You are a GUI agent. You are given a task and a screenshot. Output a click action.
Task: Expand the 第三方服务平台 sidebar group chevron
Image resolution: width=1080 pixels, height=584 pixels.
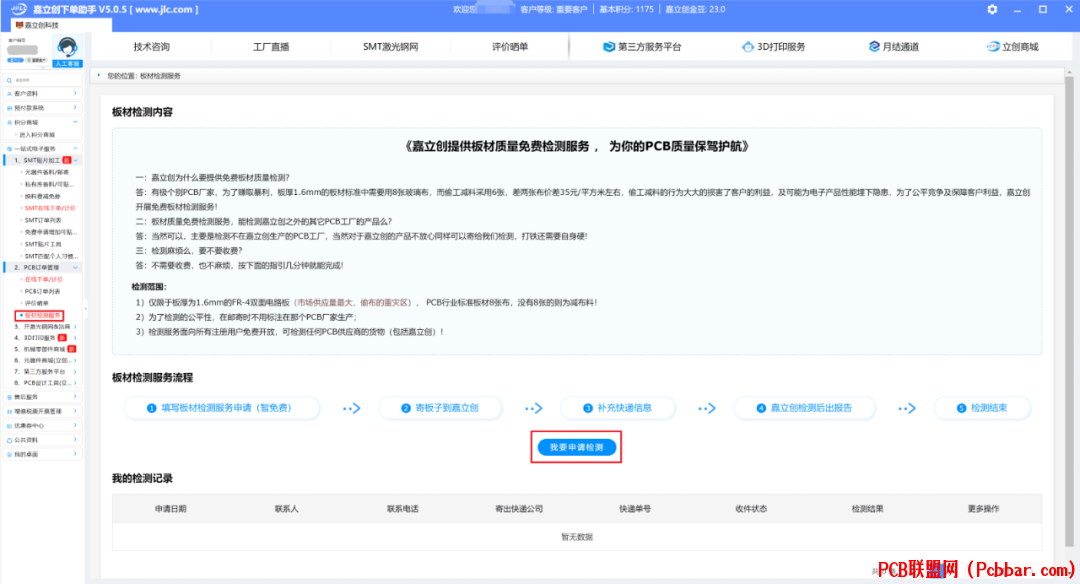tap(75, 371)
